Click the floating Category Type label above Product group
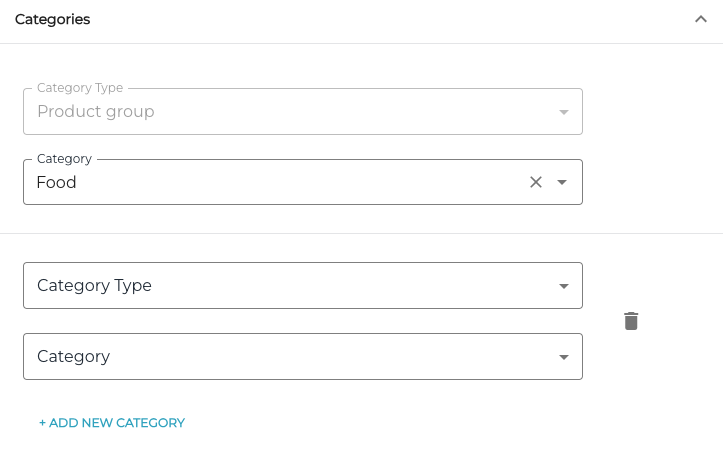This screenshot has height=471, width=723. [80, 89]
